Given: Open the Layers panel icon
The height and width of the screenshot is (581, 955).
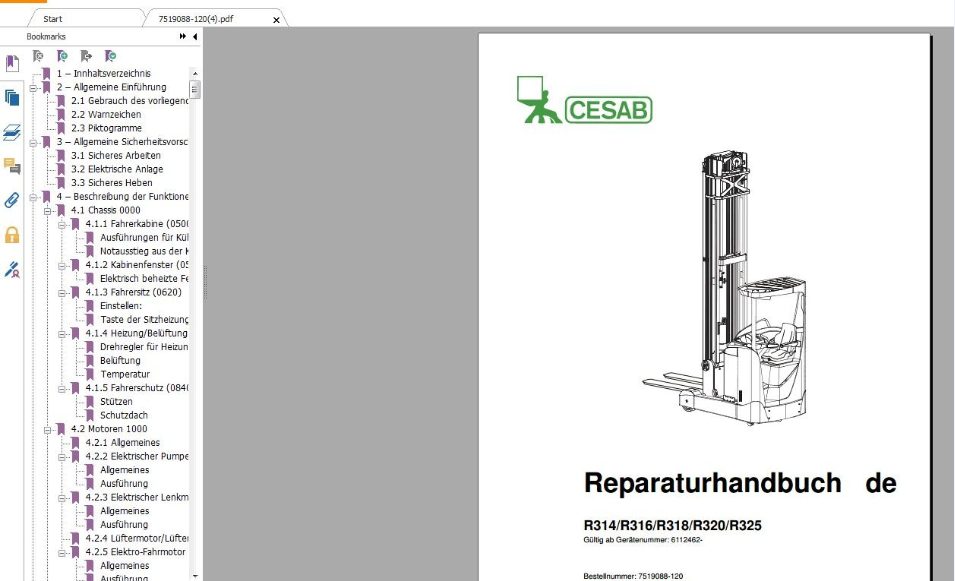Looking at the screenshot, I should click(x=12, y=132).
